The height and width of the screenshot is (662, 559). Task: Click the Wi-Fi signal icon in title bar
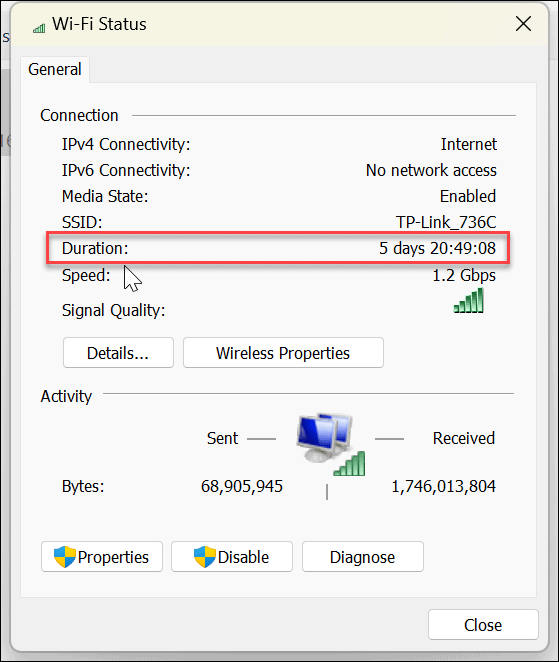[x=39, y=28]
